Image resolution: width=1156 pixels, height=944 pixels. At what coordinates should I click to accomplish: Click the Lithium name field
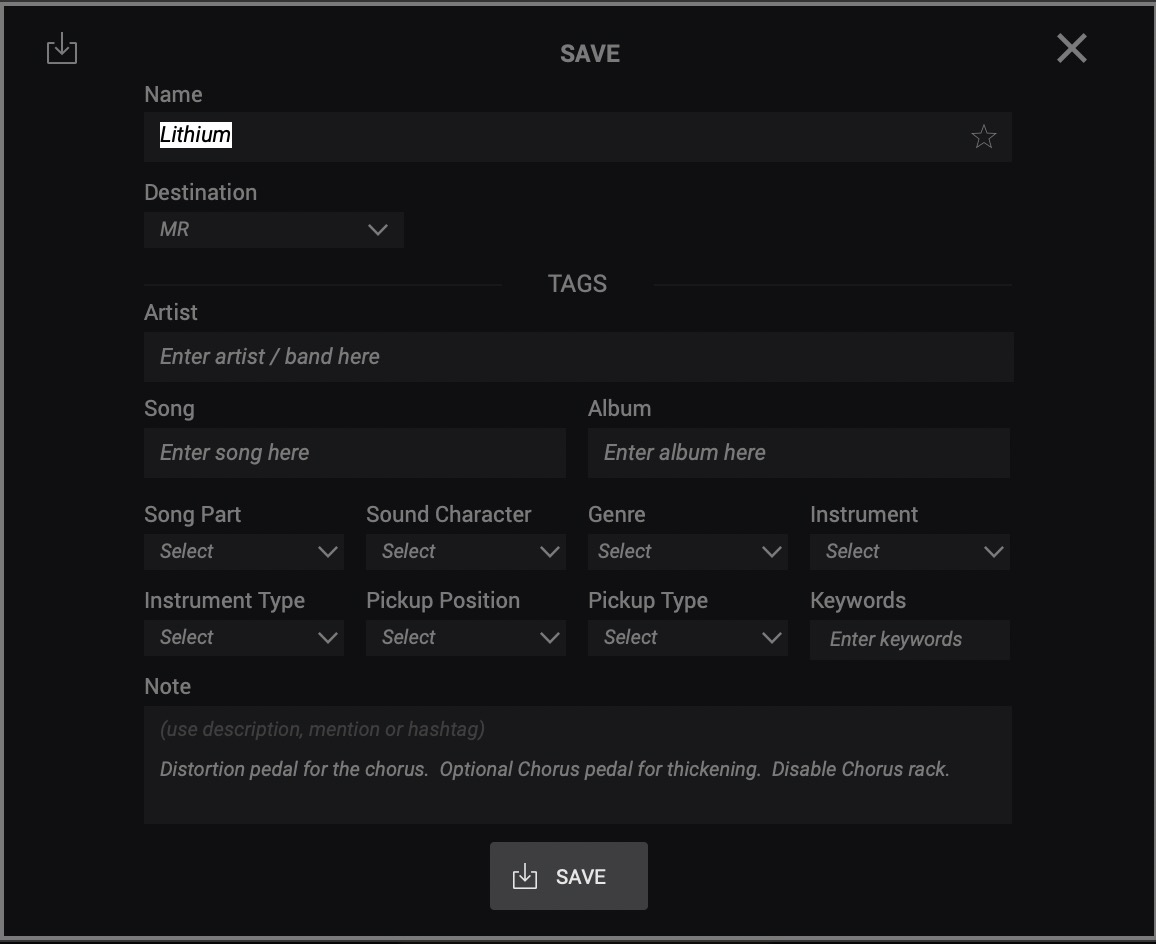point(560,136)
